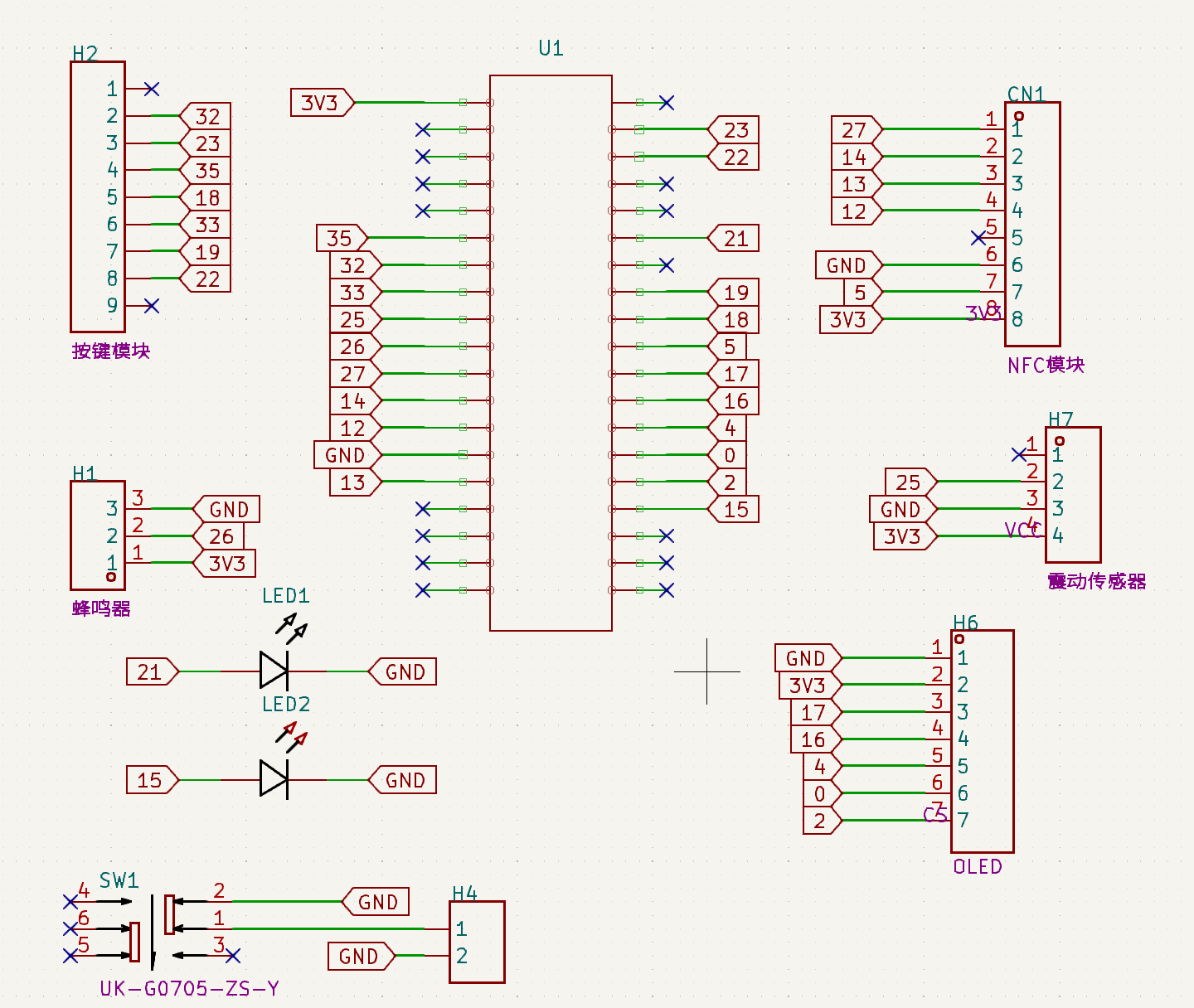Click the 按键模块 value text

click(111, 351)
